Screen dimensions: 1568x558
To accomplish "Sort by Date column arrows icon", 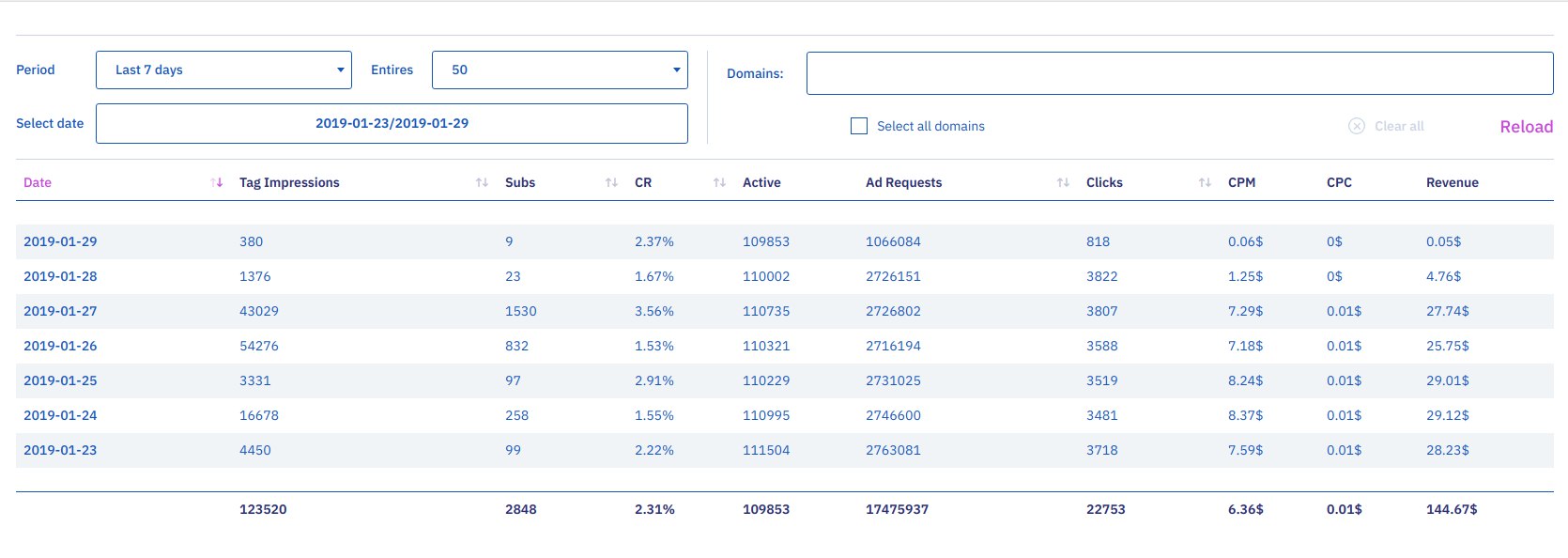I will pyautogui.click(x=217, y=182).
